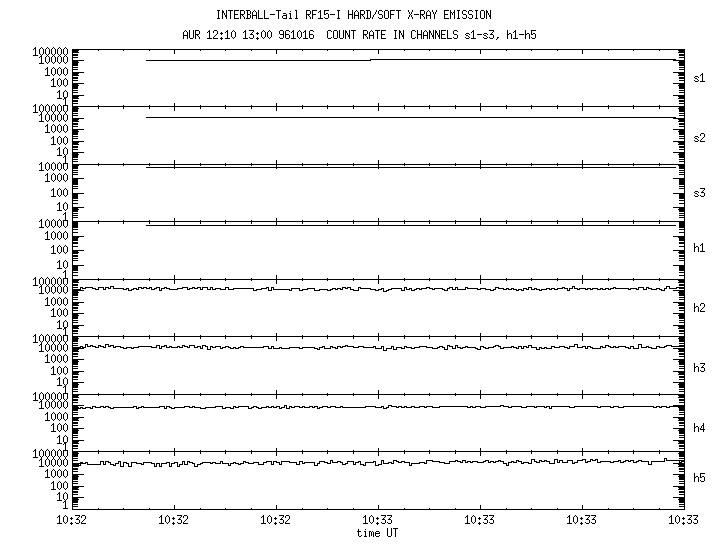Select the h3 channel label

699,367
